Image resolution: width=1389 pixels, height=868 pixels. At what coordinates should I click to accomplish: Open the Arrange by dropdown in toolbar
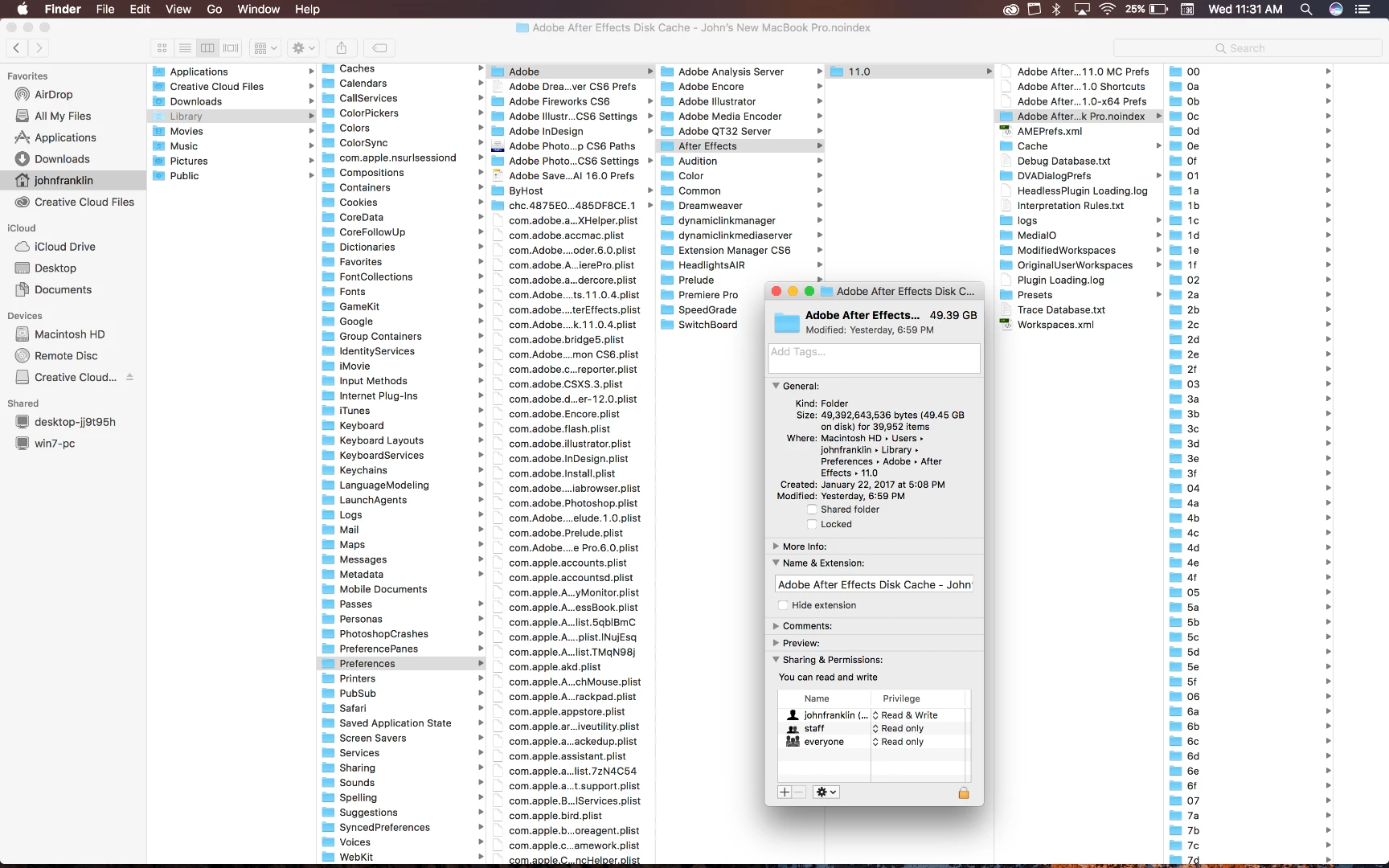[x=265, y=48]
